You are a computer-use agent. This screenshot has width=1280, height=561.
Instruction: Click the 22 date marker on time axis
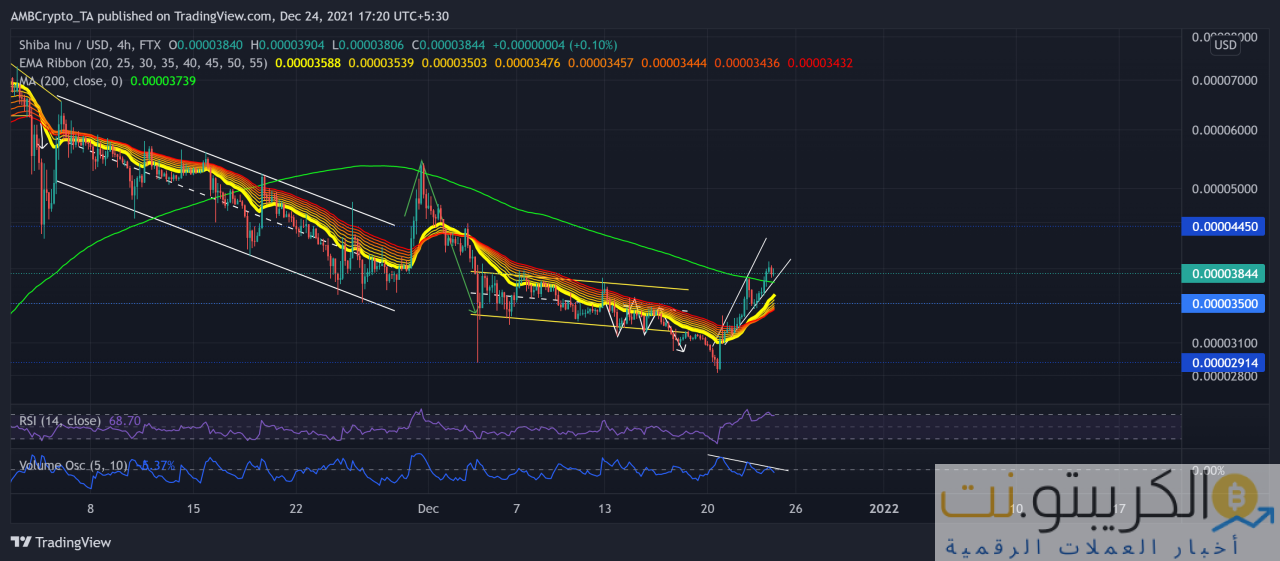click(296, 509)
